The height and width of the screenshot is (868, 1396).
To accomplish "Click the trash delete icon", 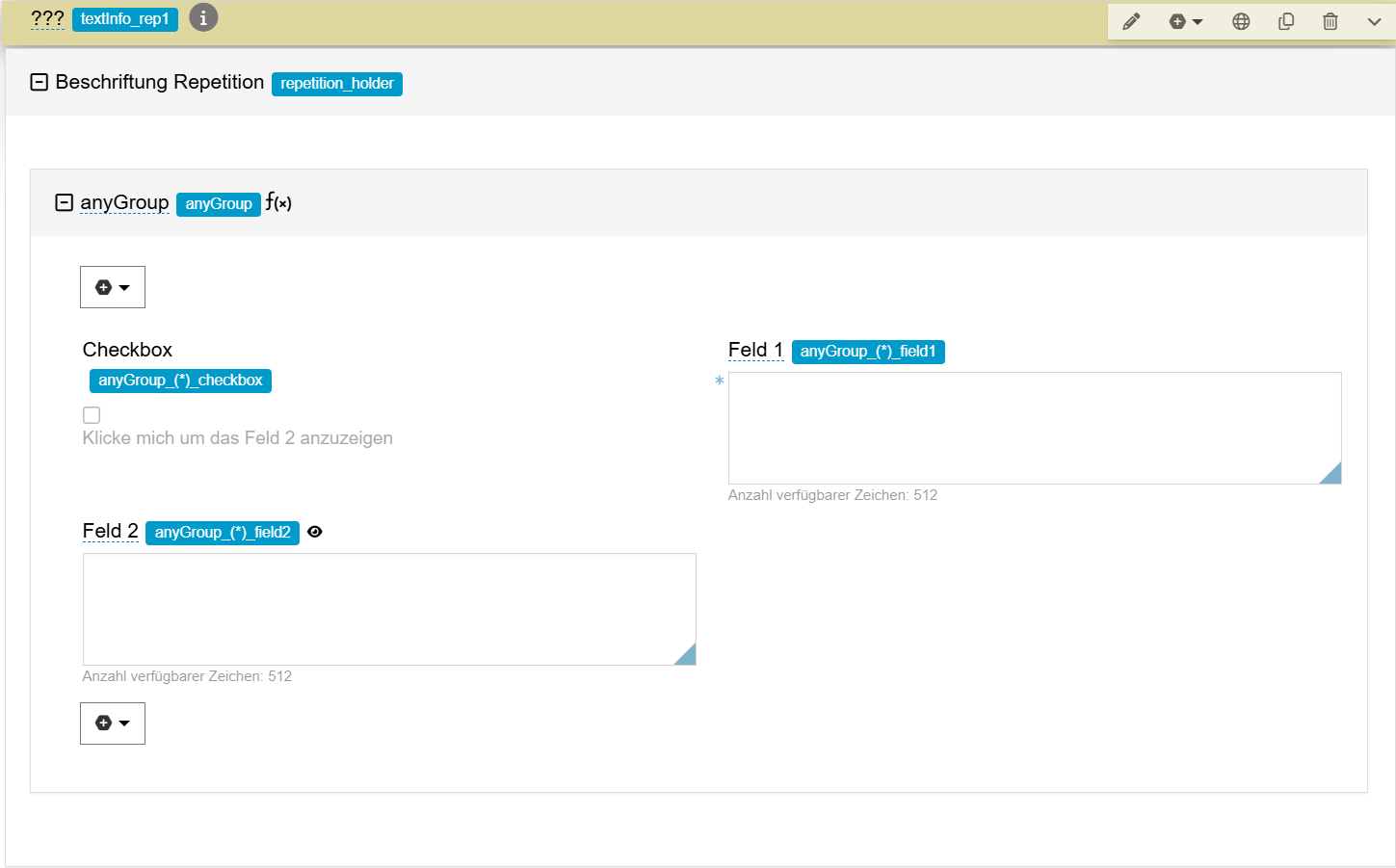I will [x=1330, y=21].
